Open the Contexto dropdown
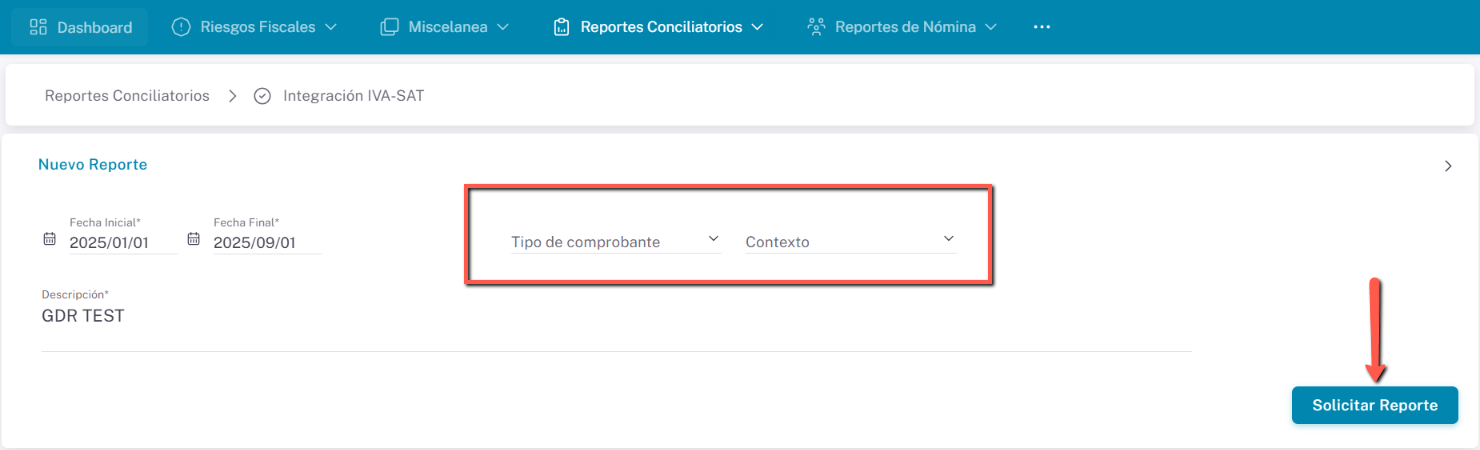Image resolution: width=1480 pixels, height=450 pixels. [x=850, y=241]
